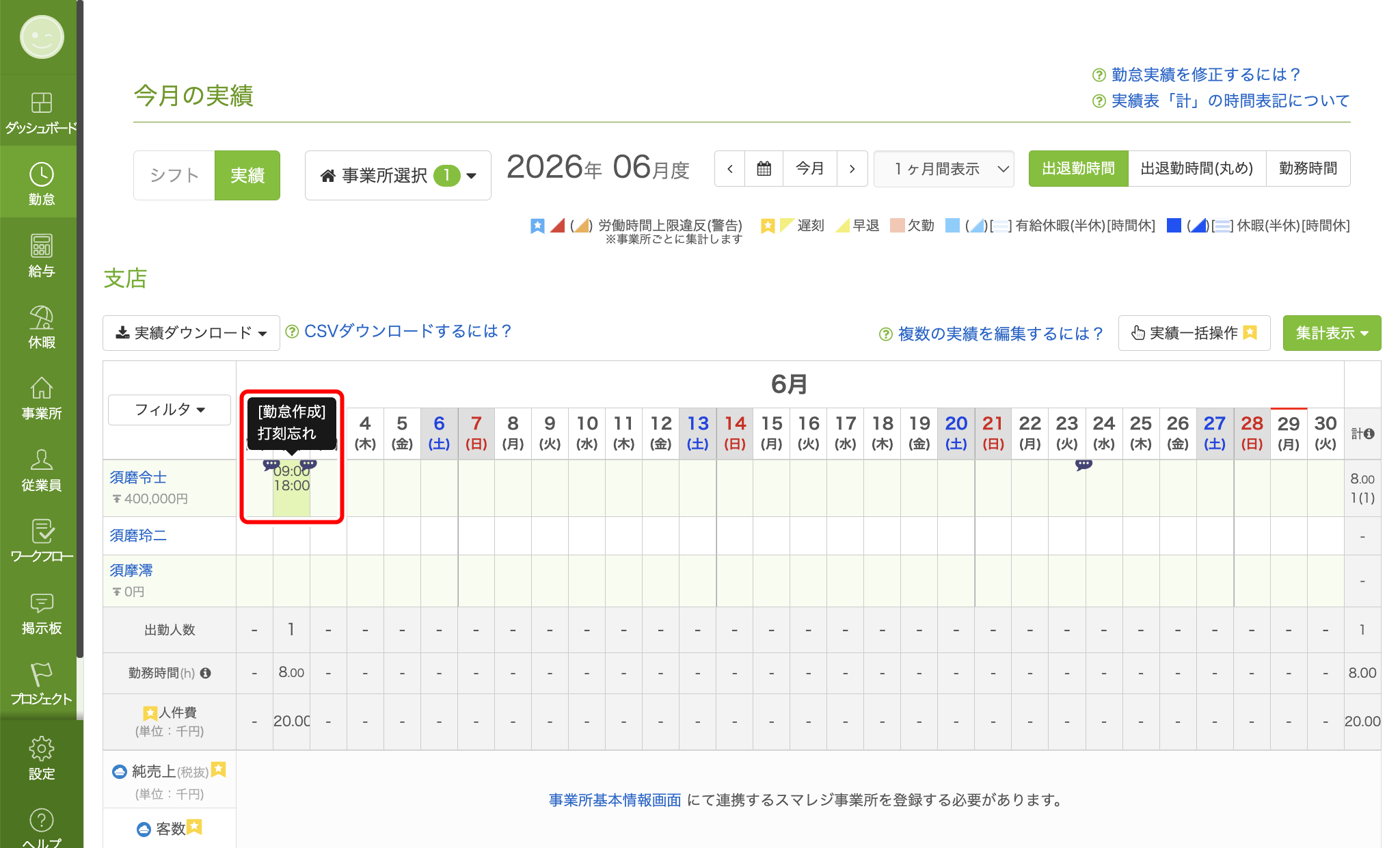This screenshot has width=1400, height=848.
Task: Click the calendar picker icon
Action: point(764,169)
